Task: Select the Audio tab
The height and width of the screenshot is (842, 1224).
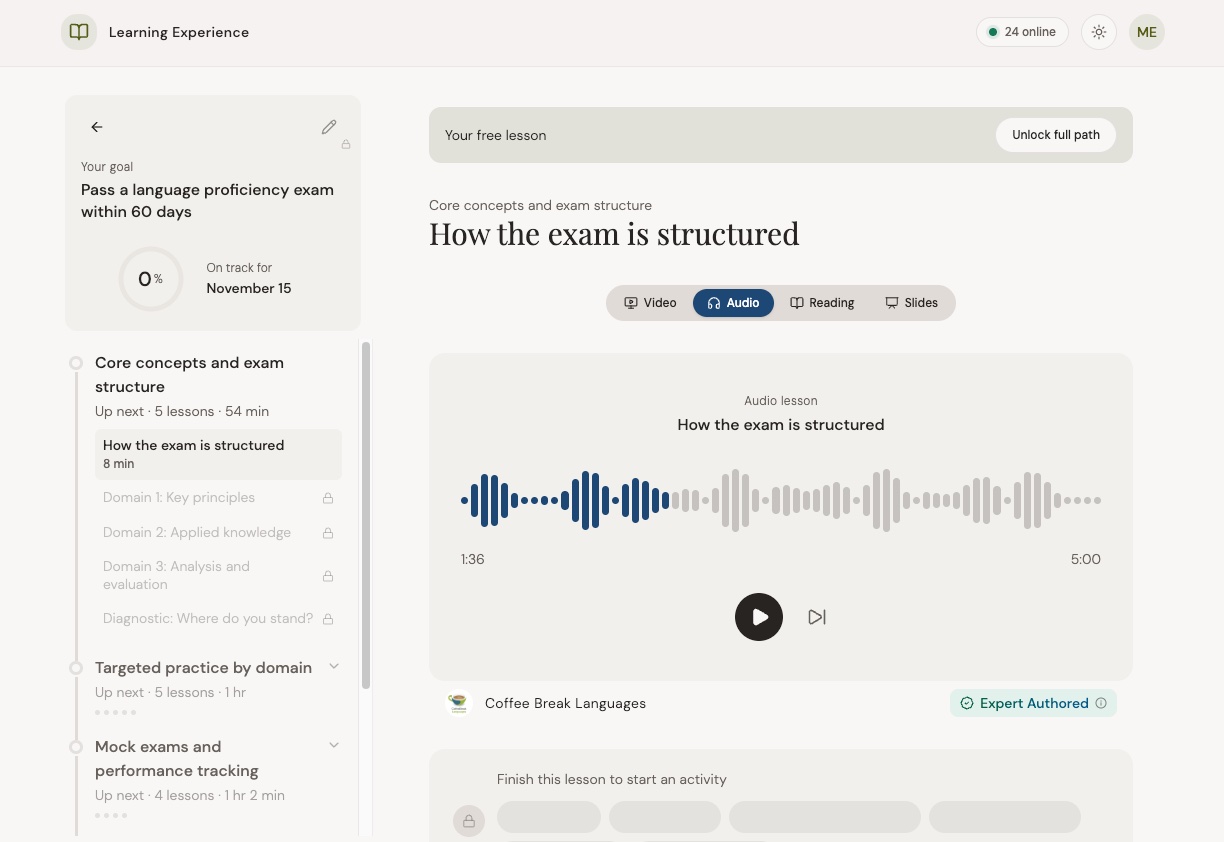Action: (x=733, y=303)
